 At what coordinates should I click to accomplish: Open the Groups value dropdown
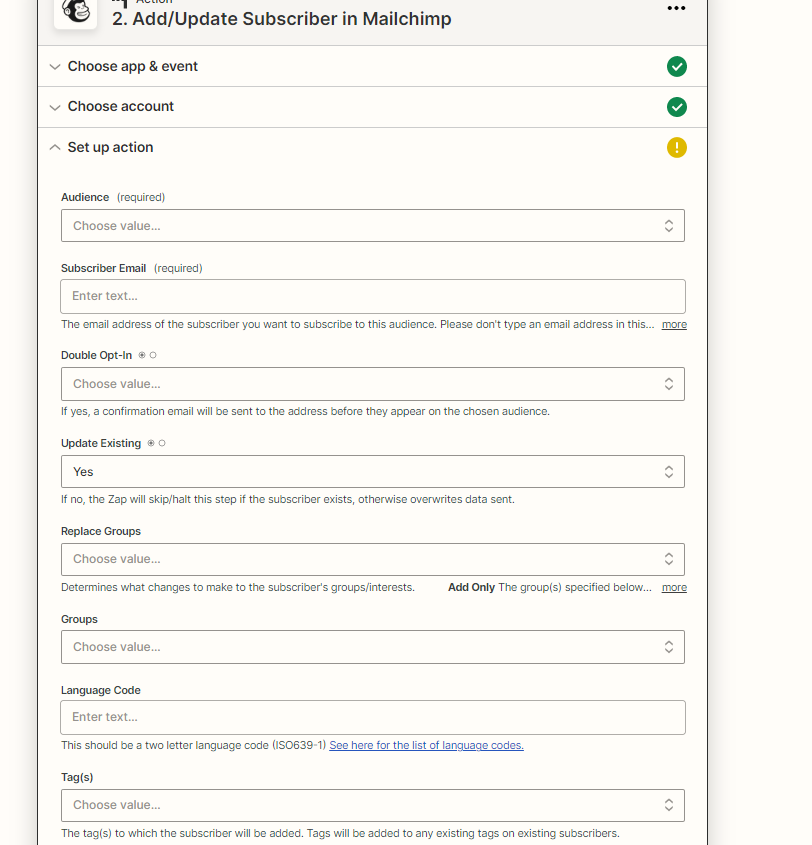373,647
